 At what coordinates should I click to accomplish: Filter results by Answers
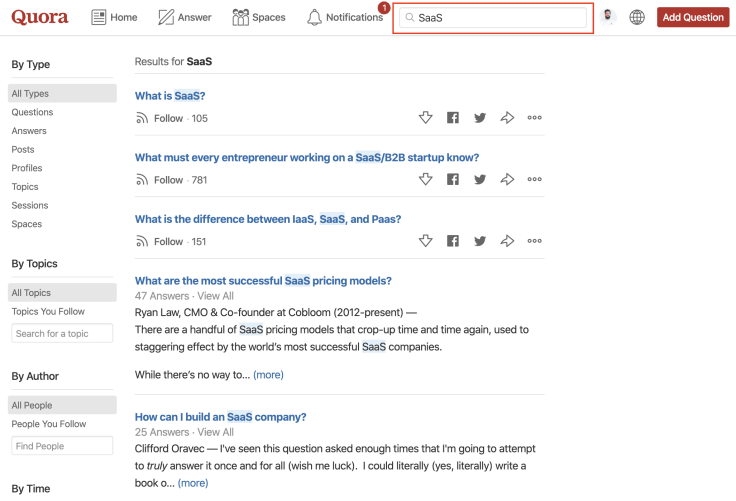tap(29, 131)
